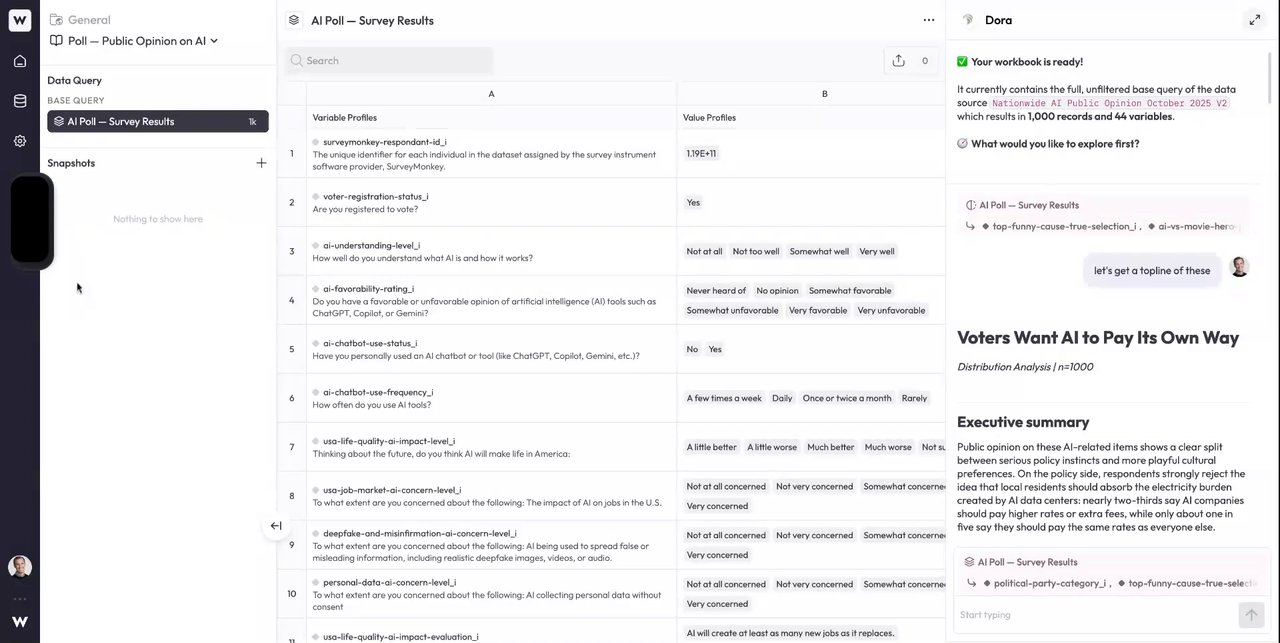The height and width of the screenshot is (643, 1280).
Task: Select the Variable Profiles column header
Action: pyautogui.click(x=345, y=118)
